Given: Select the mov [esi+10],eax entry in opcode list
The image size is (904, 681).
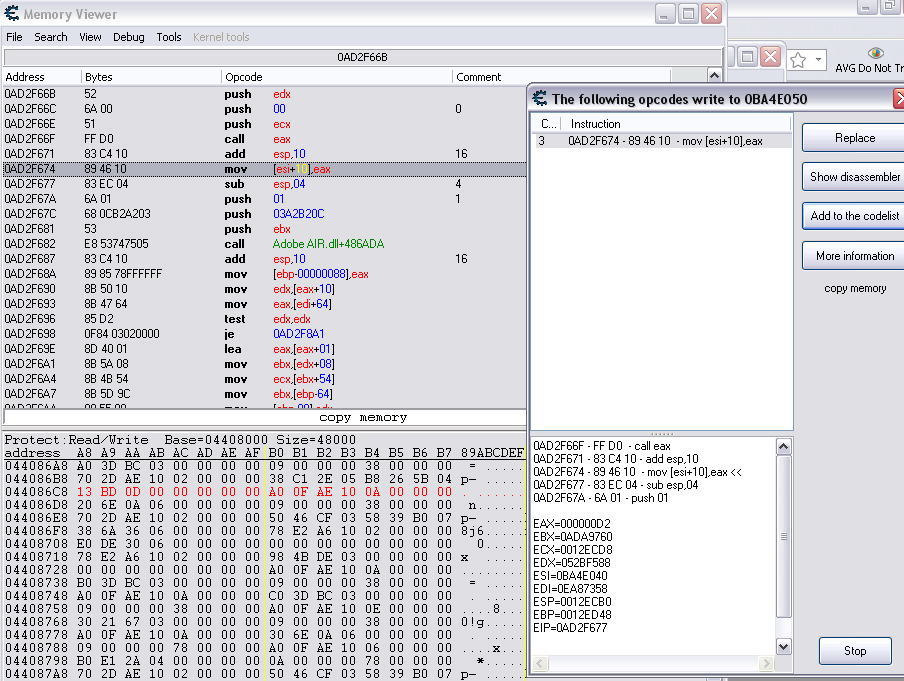Looking at the screenshot, I should 665,141.
